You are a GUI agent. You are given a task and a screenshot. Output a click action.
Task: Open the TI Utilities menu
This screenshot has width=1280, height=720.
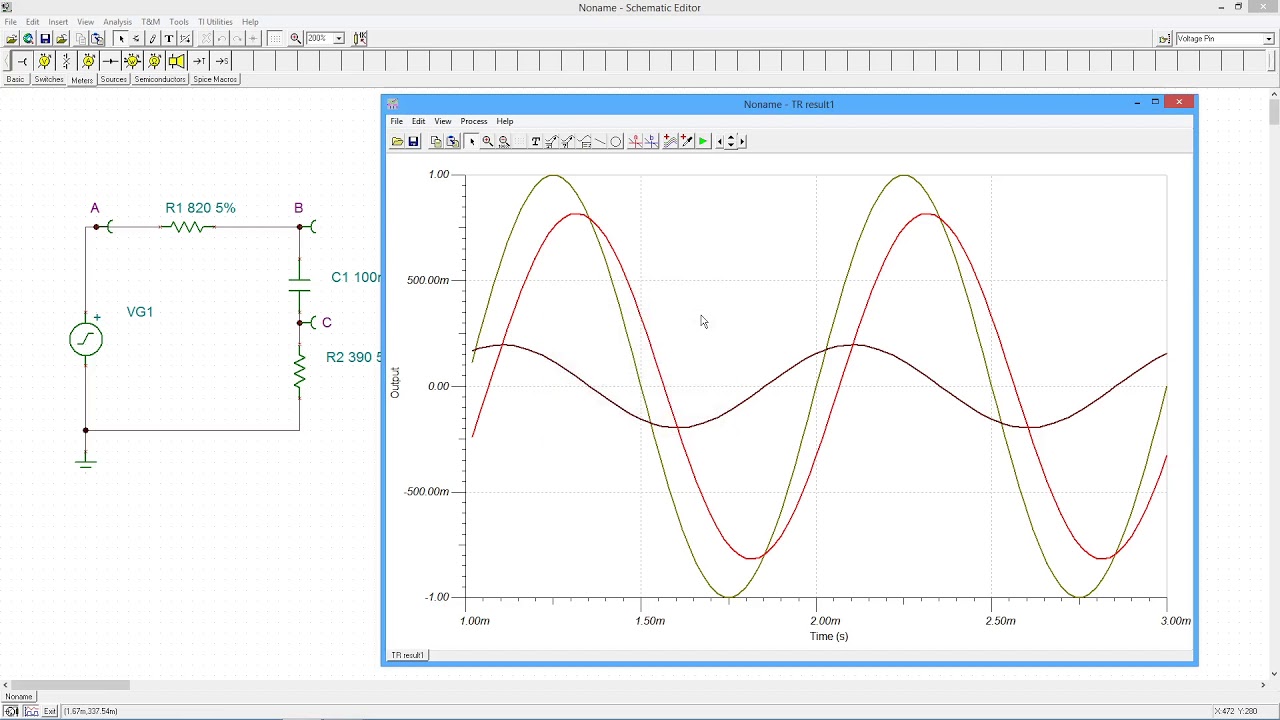(215, 22)
